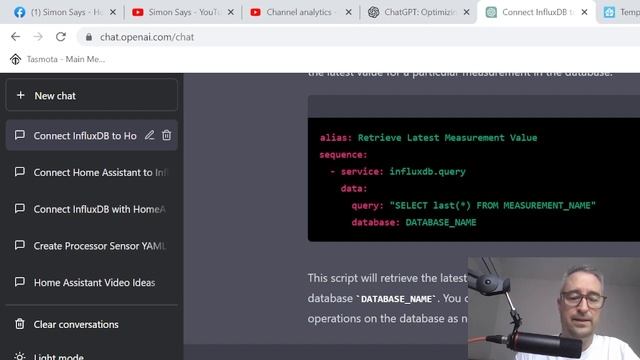Click chat bubble icon beside Create Processor Sensor
Viewport: 640px width, 360px height.
20,245
